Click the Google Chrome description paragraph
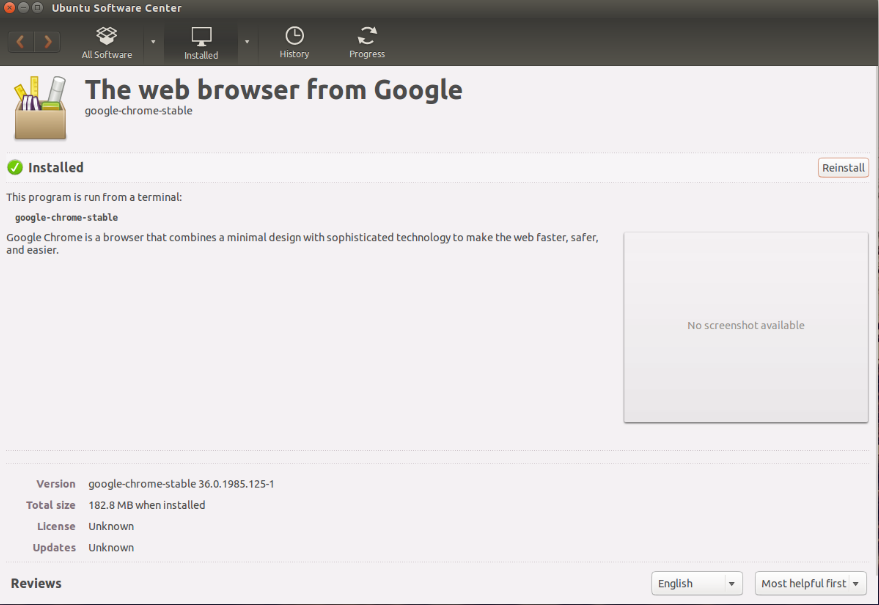Screen dimensions: 879x605 (x=302, y=243)
